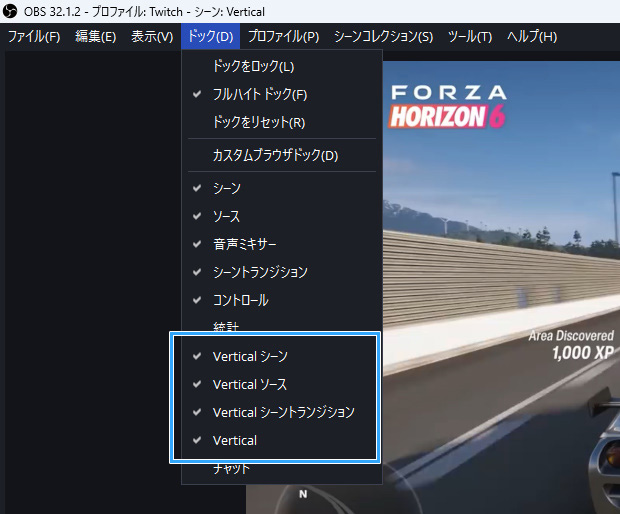
Task: Open the 編集(E) menu
Action: [x=95, y=37]
